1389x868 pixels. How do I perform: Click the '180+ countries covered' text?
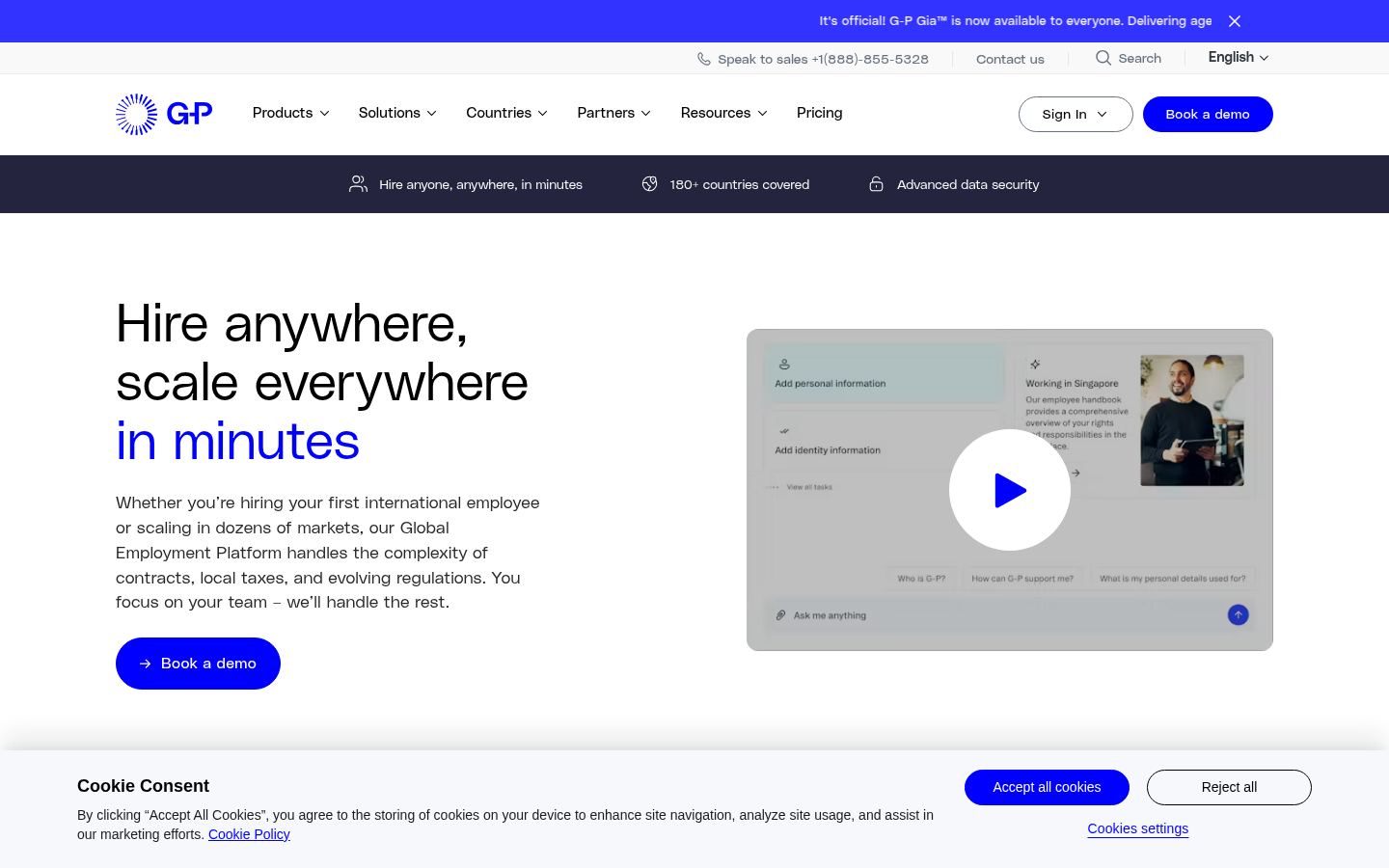(740, 184)
